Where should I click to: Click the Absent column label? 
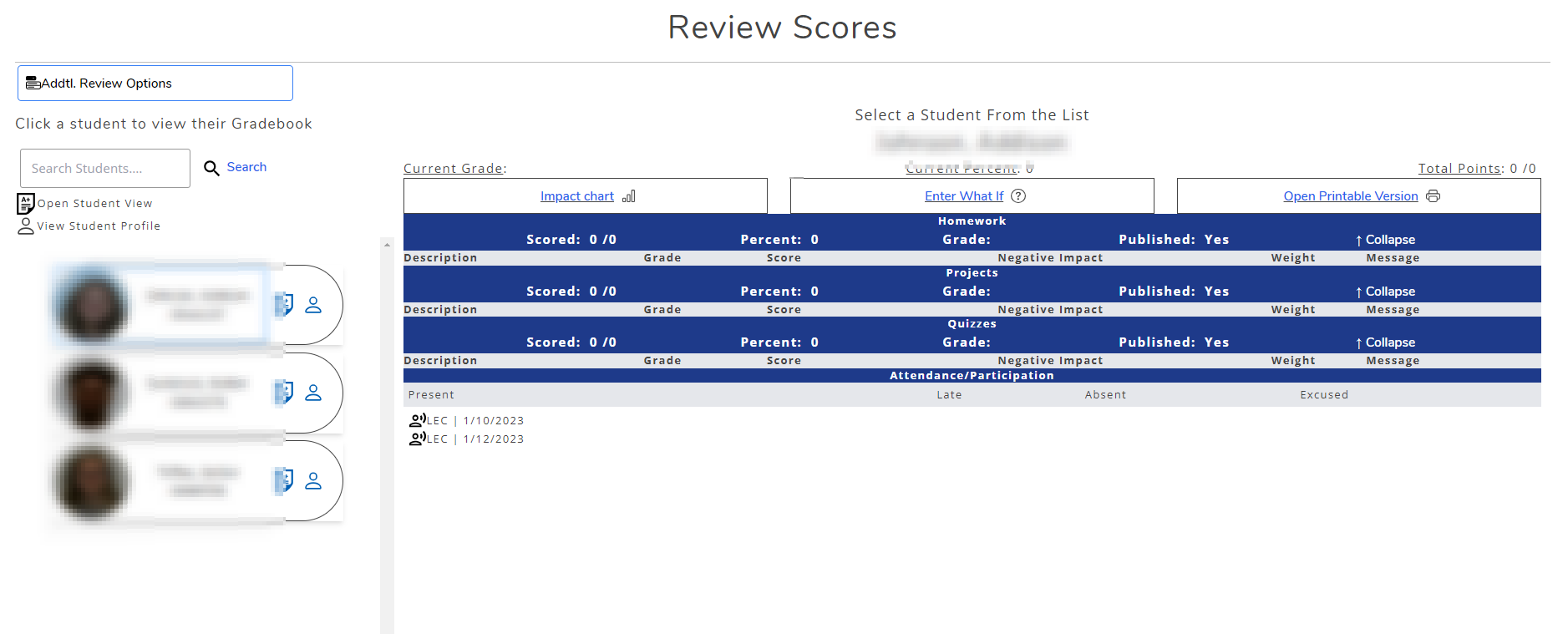(1105, 395)
